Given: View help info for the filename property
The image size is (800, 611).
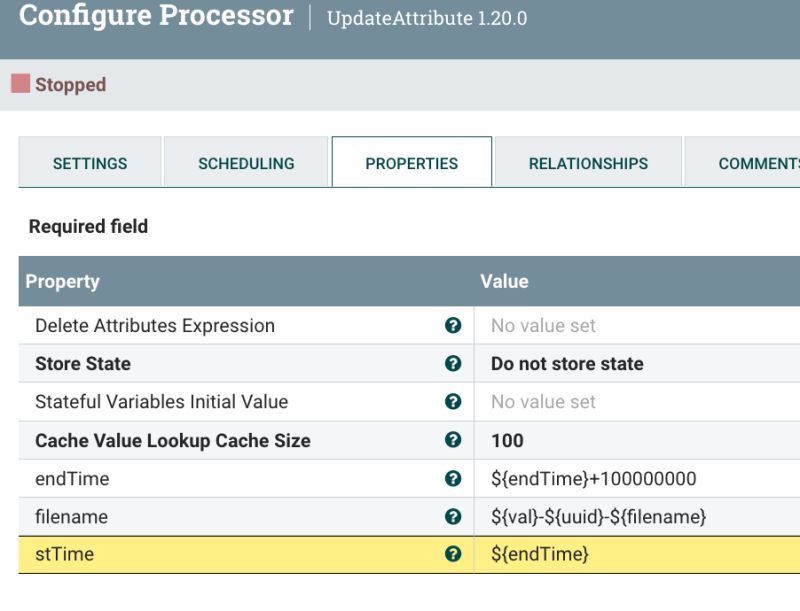Looking at the screenshot, I should click(452, 516).
